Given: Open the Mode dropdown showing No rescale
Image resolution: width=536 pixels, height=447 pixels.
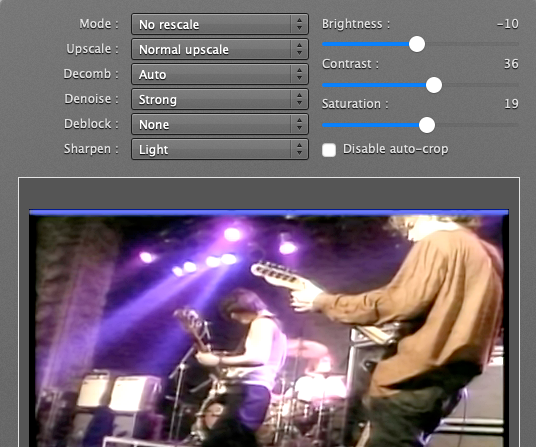Looking at the screenshot, I should coord(220,24).
